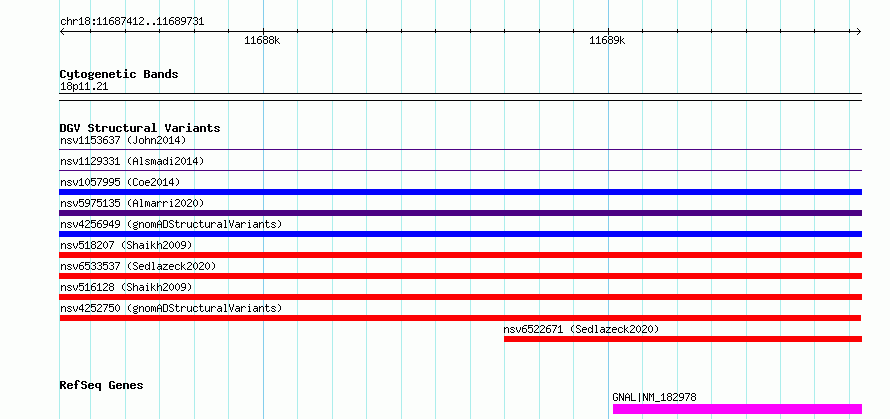Click the 18p11.21 band label

click(84, 87)
